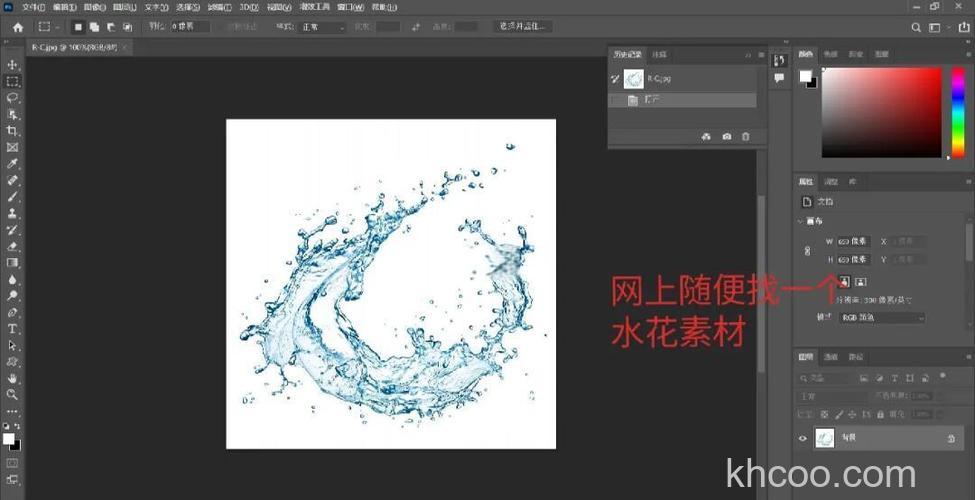Collapse the Canvas section in Properties

[x=801, y=221]
